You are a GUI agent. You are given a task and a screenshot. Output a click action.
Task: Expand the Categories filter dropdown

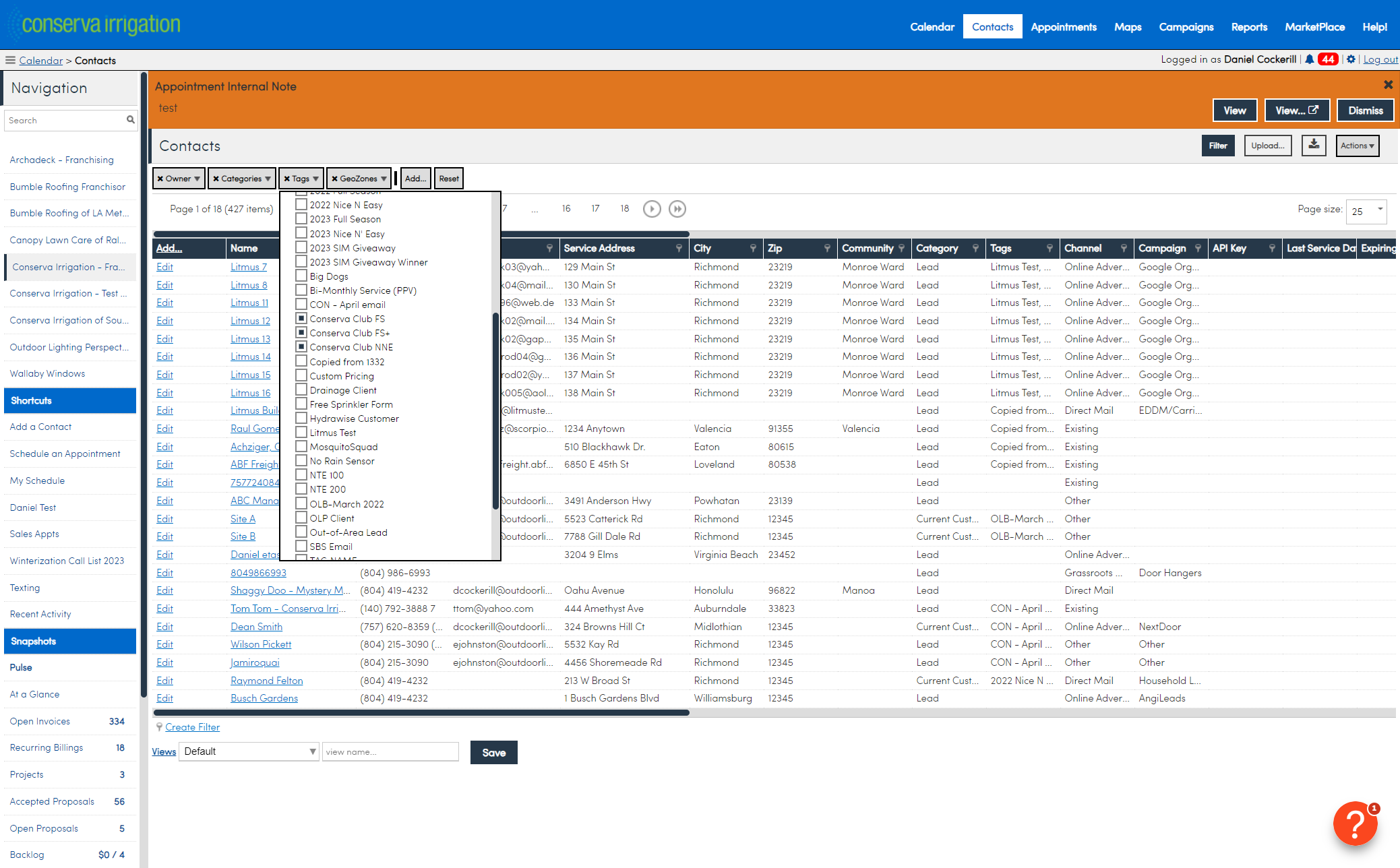click(268, 179)
